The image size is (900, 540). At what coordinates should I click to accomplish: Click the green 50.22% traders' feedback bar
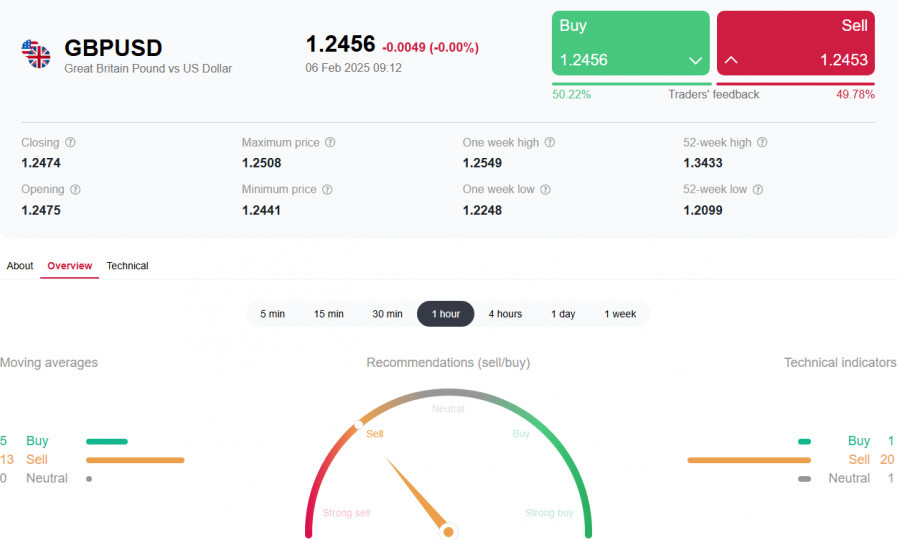(x=631, y=84)
